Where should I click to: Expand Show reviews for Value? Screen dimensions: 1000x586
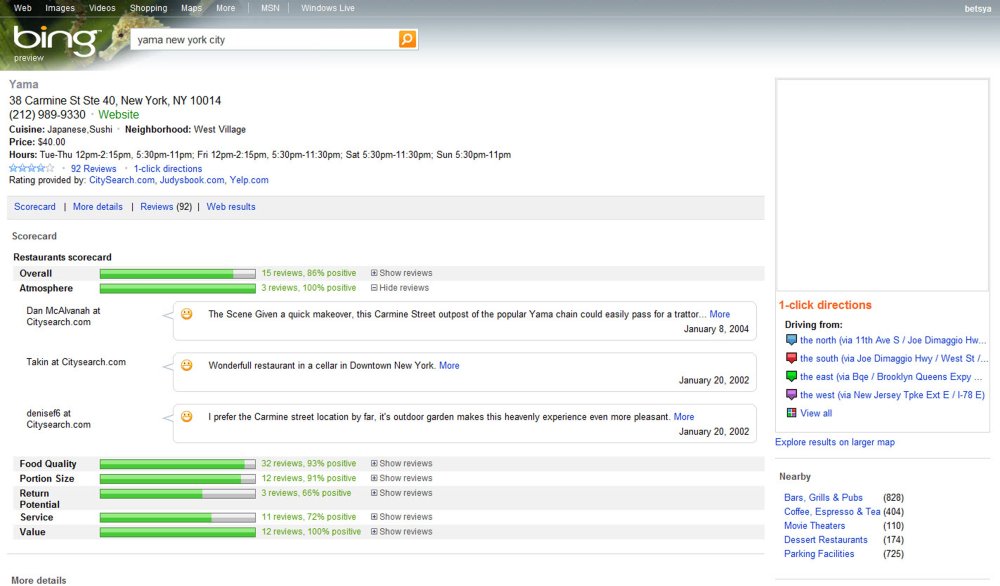coord(402,532)
